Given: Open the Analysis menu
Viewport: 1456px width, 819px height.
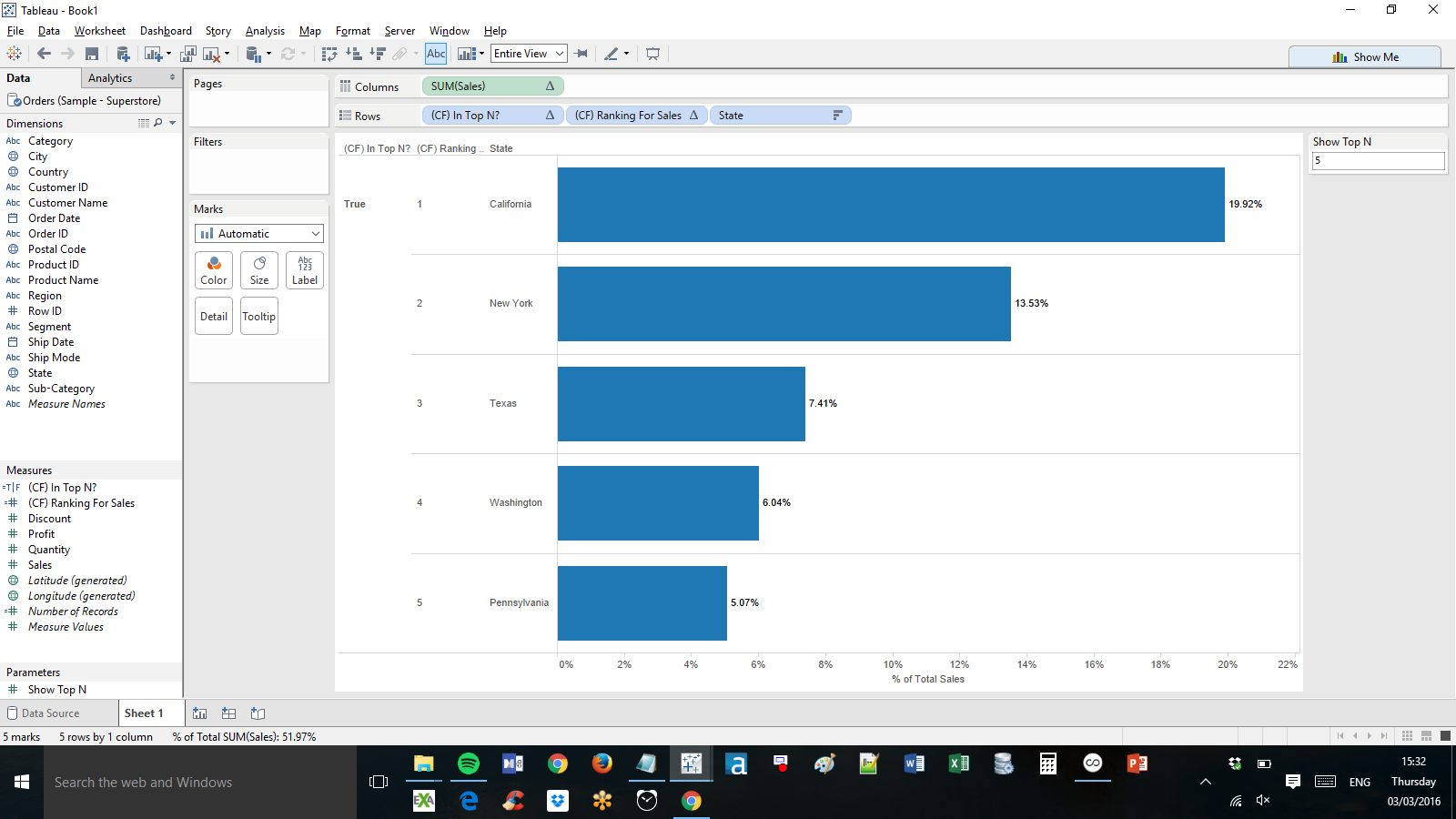Looking at the screenshot, I should pyautogui.click(x=265, y=31).
